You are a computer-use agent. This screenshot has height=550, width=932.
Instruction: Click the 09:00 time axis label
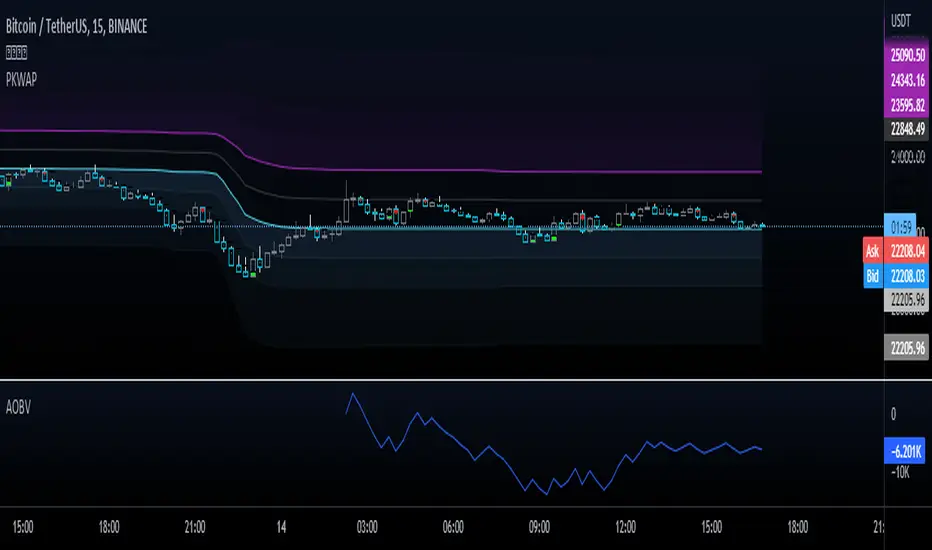pos(539,527)
